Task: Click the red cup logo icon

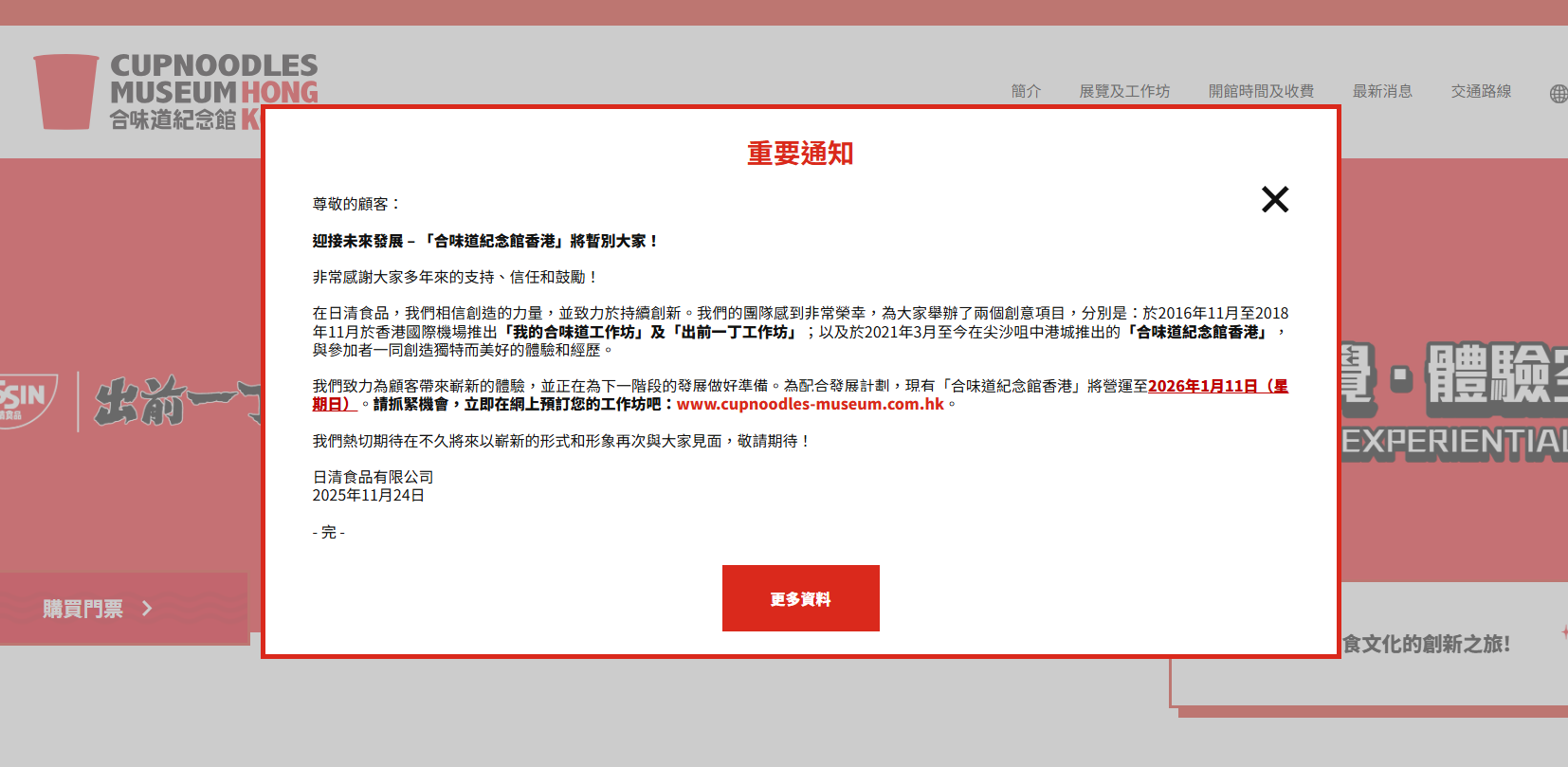Action: pyautogui.click(x=66, y=92)
